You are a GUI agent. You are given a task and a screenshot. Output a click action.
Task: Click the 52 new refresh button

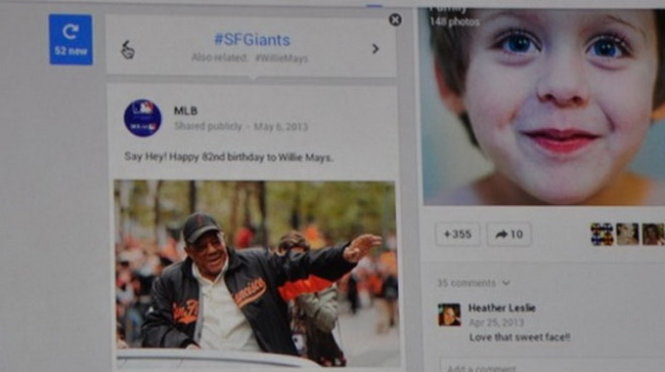pyautogui.click(x=71, y=39)
